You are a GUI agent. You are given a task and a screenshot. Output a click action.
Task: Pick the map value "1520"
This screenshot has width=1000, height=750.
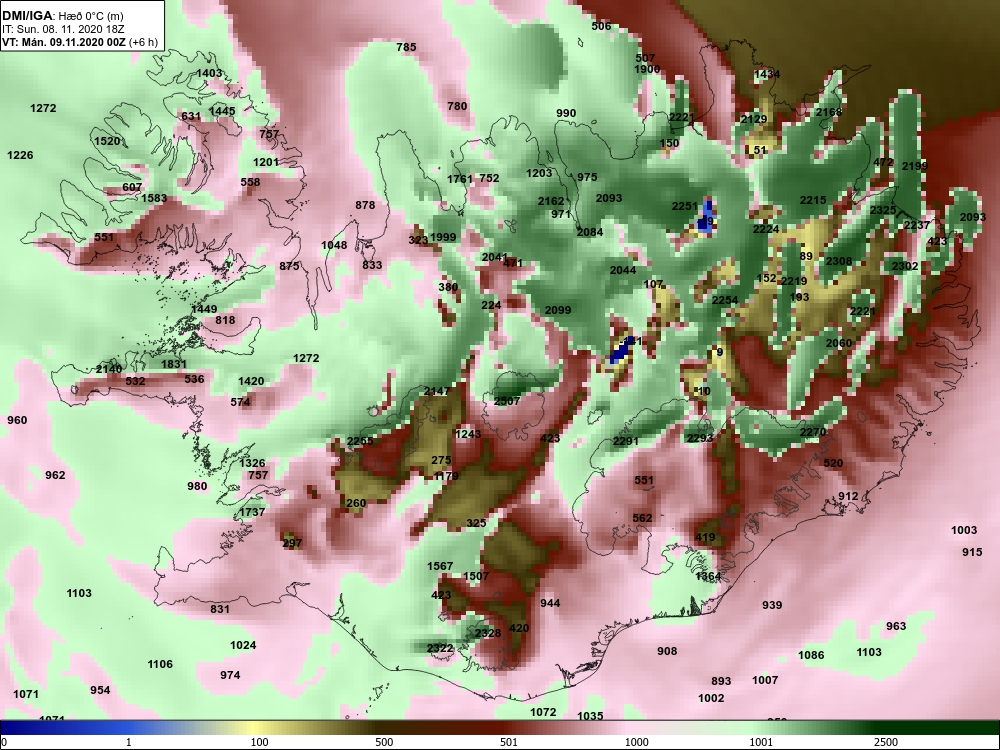(107, 141)
